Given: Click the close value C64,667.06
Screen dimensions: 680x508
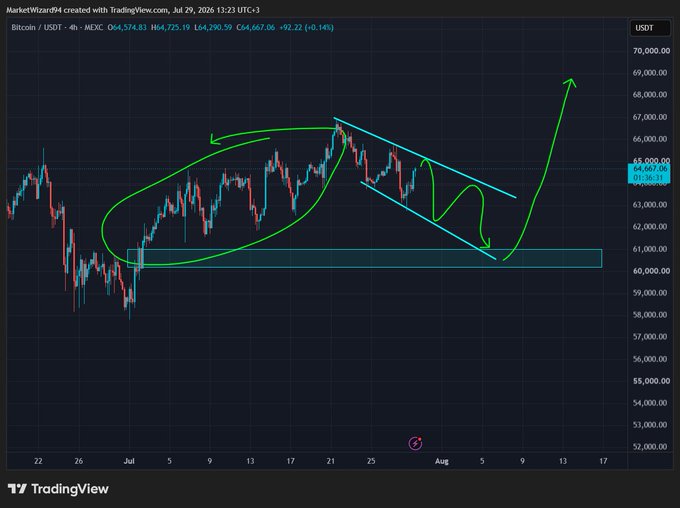Looking at the screenshot, I should click(x=255, y=27).
